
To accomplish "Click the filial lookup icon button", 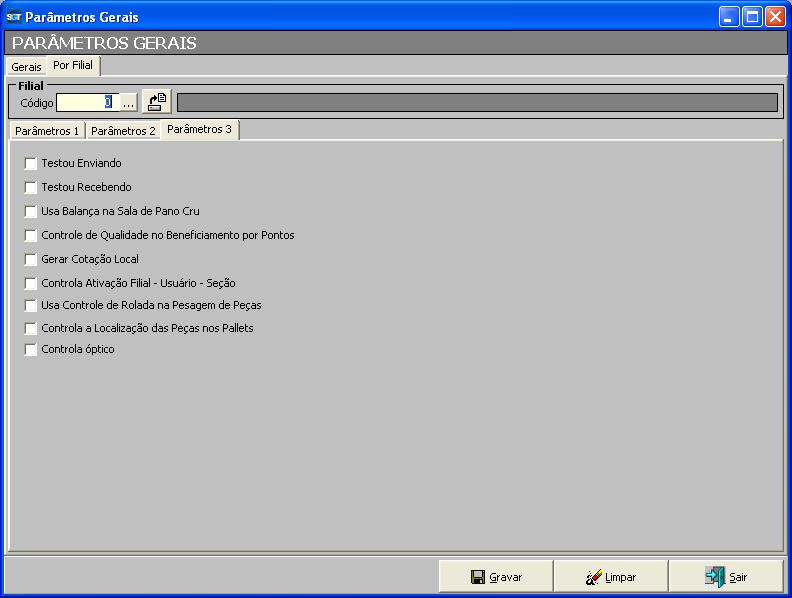I will coord(157,102).
